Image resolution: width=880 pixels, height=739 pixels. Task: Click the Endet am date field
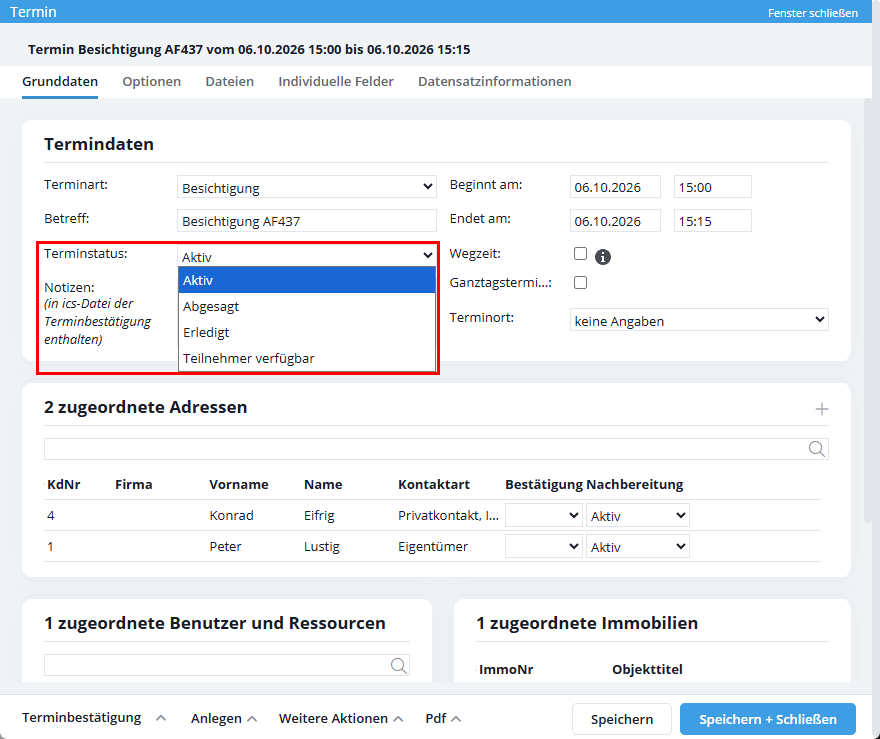coord(615,221)
